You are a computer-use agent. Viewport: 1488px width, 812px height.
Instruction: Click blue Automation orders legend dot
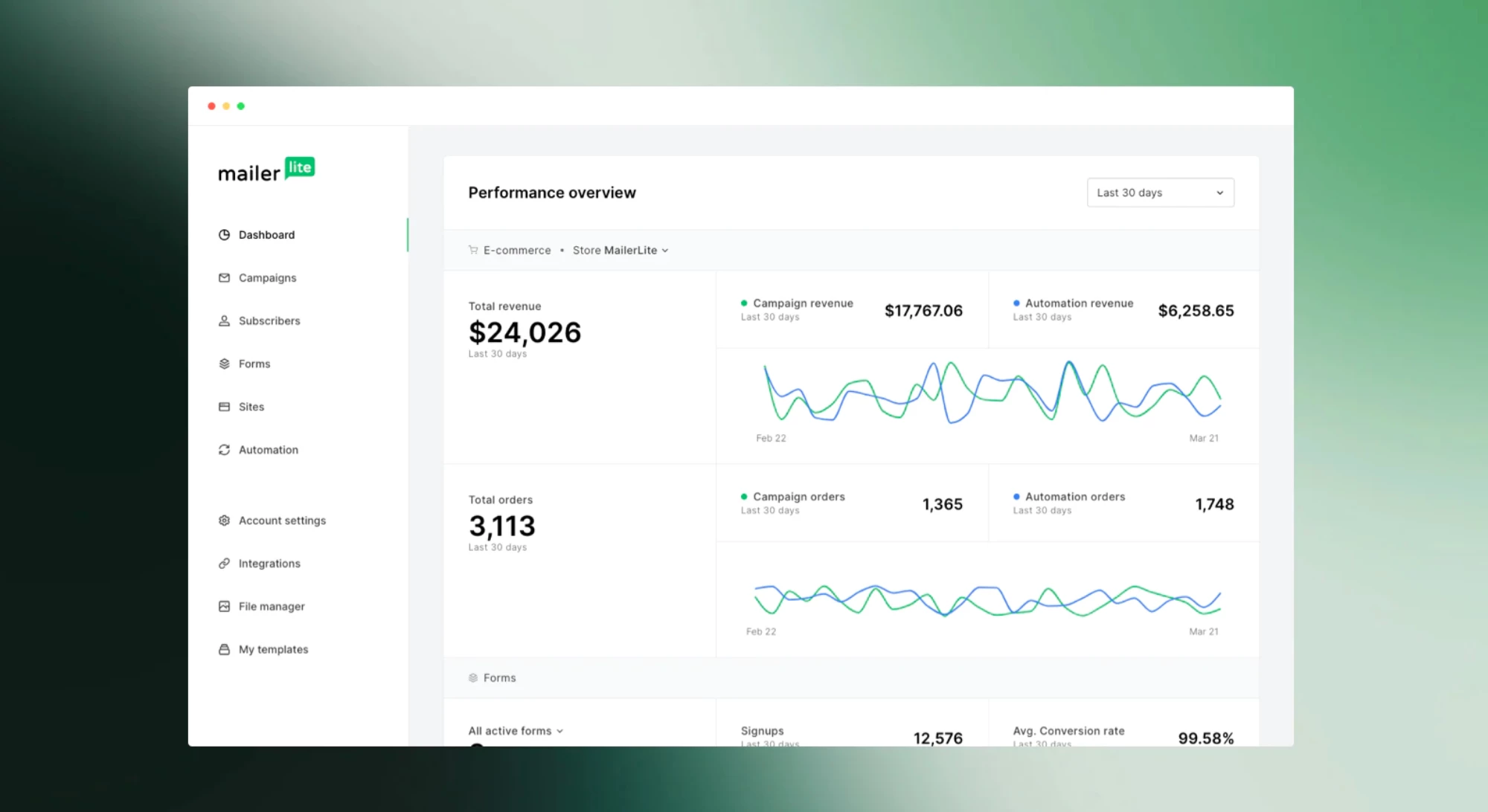coord(1016,497)
